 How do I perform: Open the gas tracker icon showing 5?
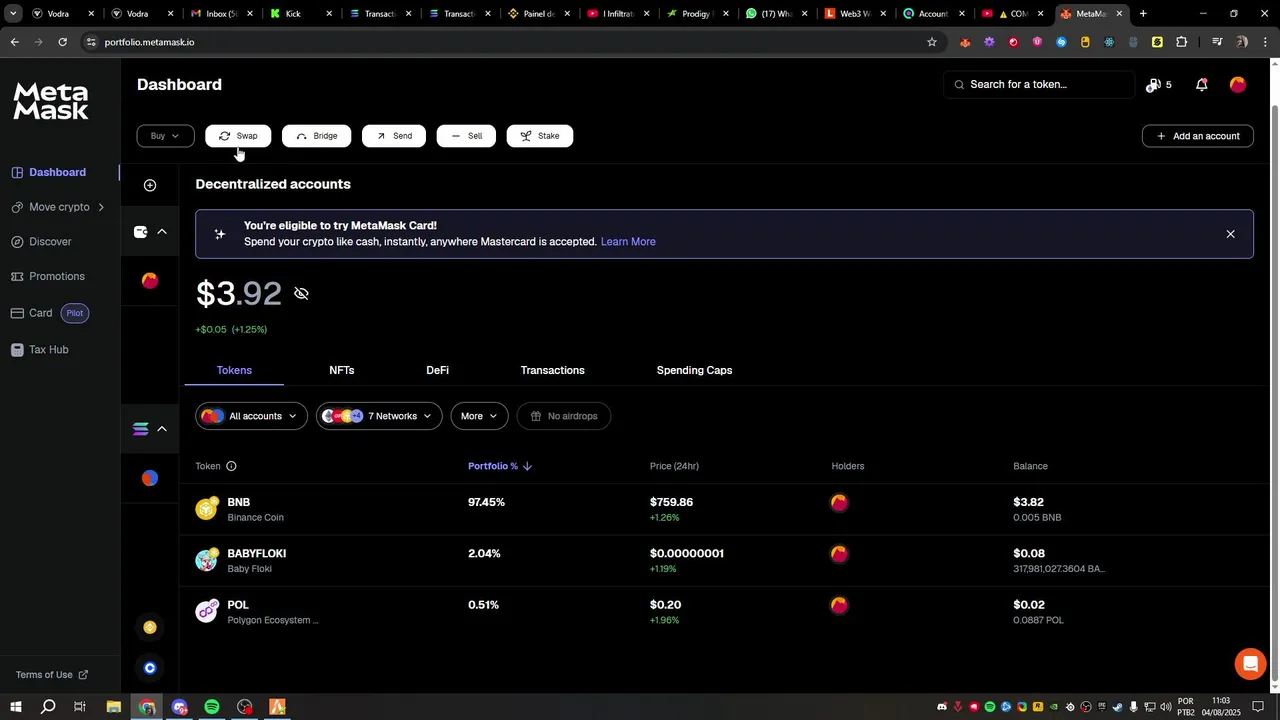click(1159, 85)
